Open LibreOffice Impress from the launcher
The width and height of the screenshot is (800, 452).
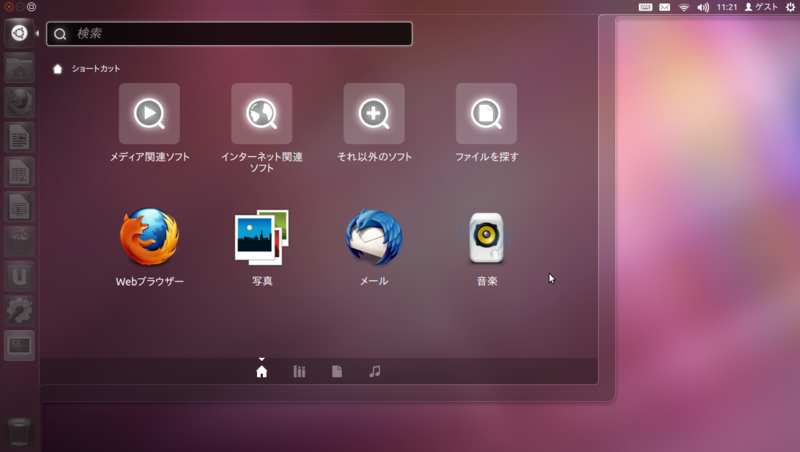point(19,207)
